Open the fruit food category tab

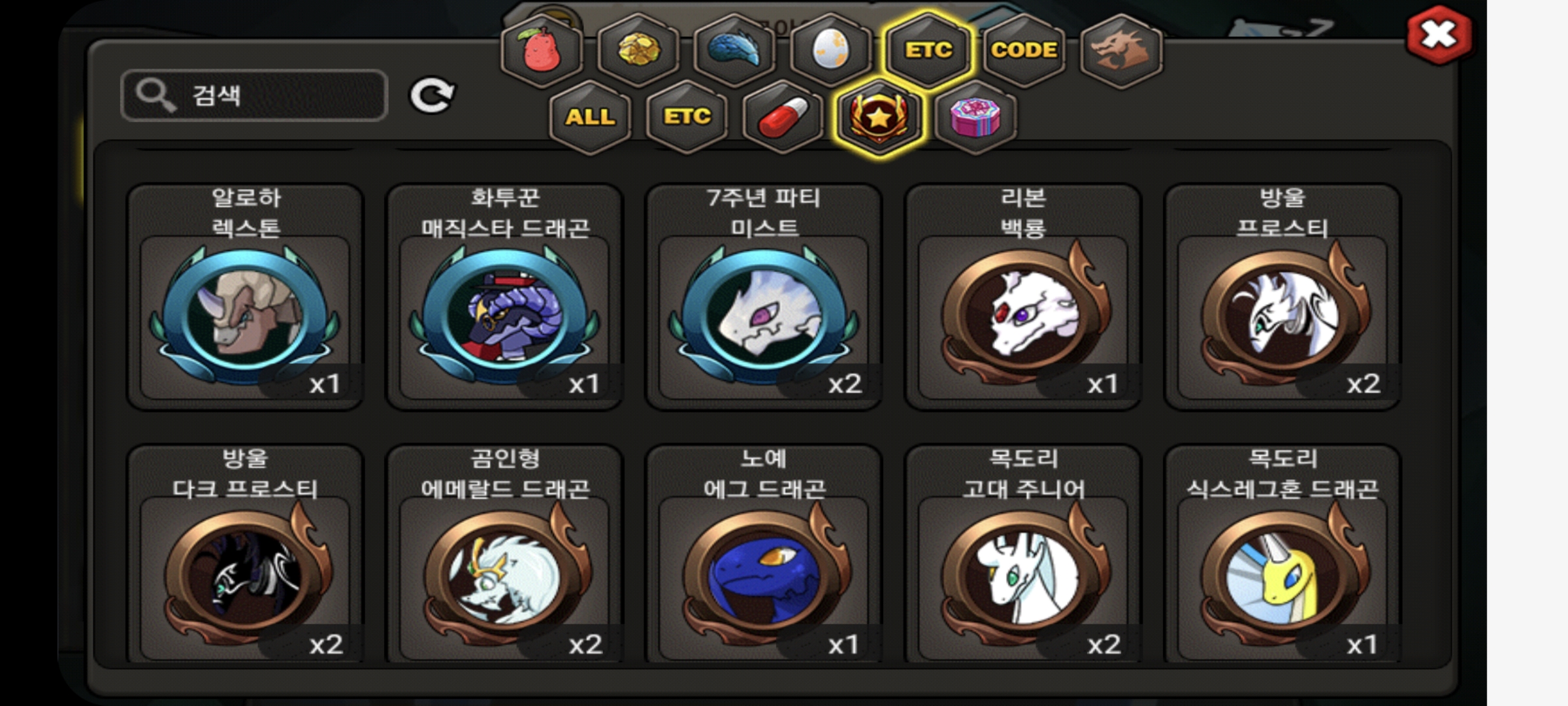point(542,51)
